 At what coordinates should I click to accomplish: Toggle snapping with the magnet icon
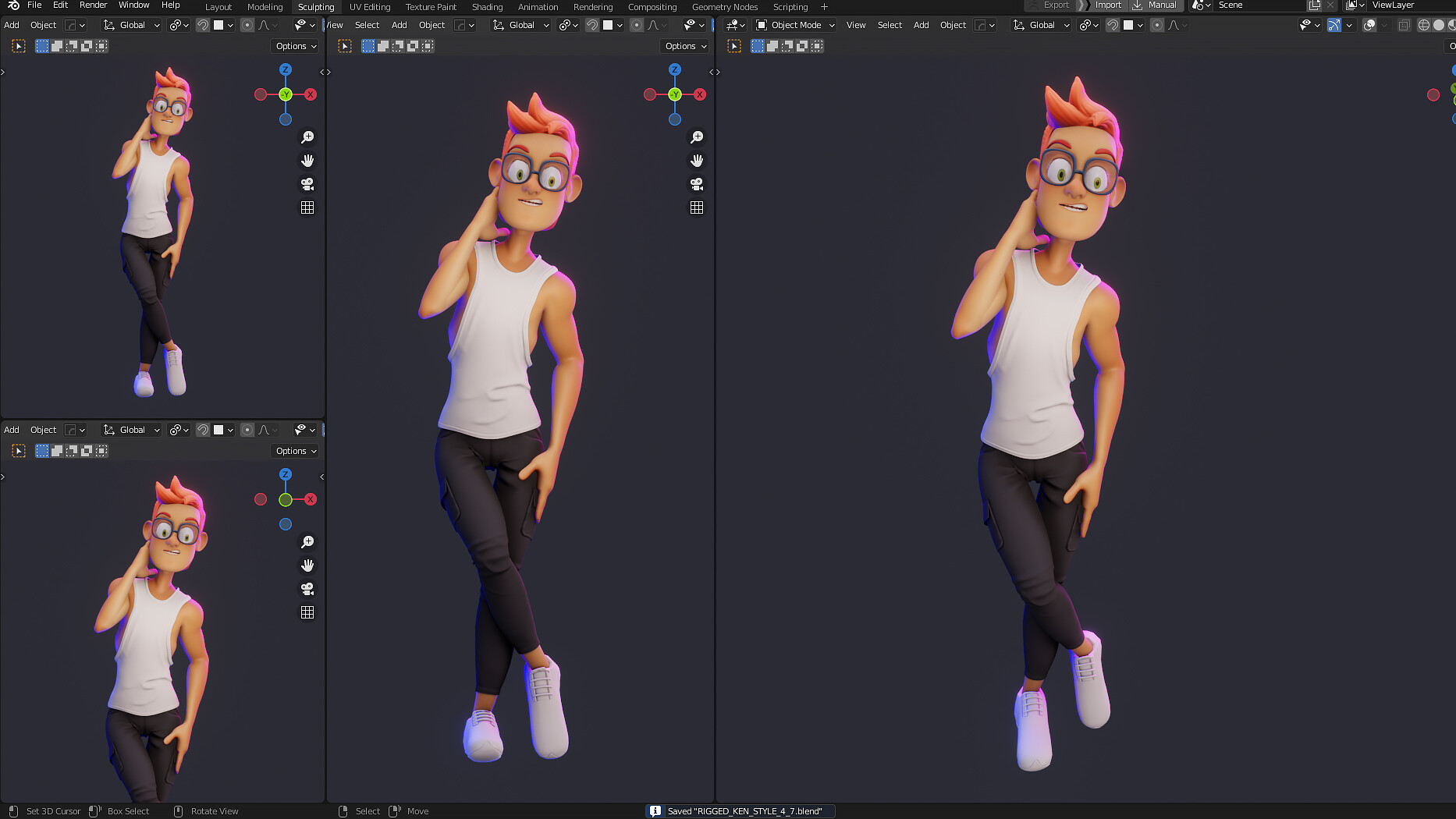click(x=1113, y=24)
